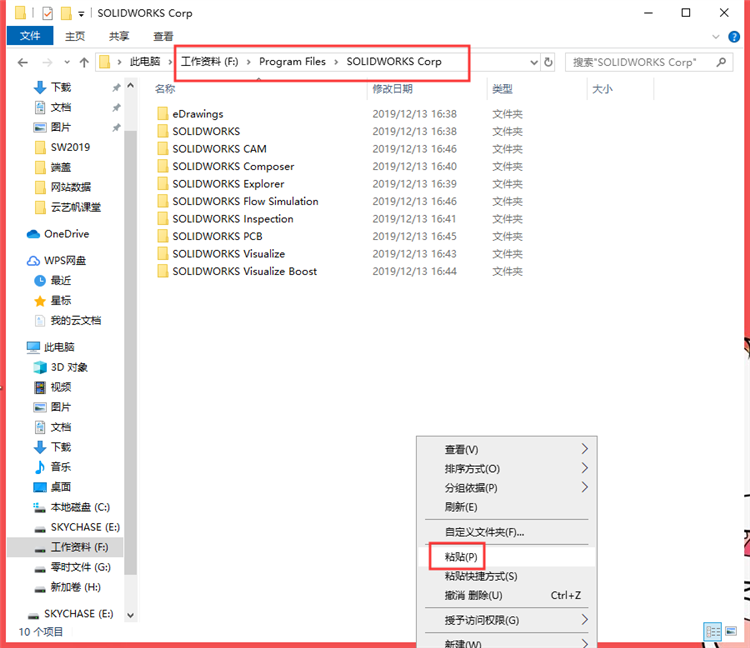Select the SOLIDWORKS Inspection folder
Screen dimensions: 750x648
(232, 219)
